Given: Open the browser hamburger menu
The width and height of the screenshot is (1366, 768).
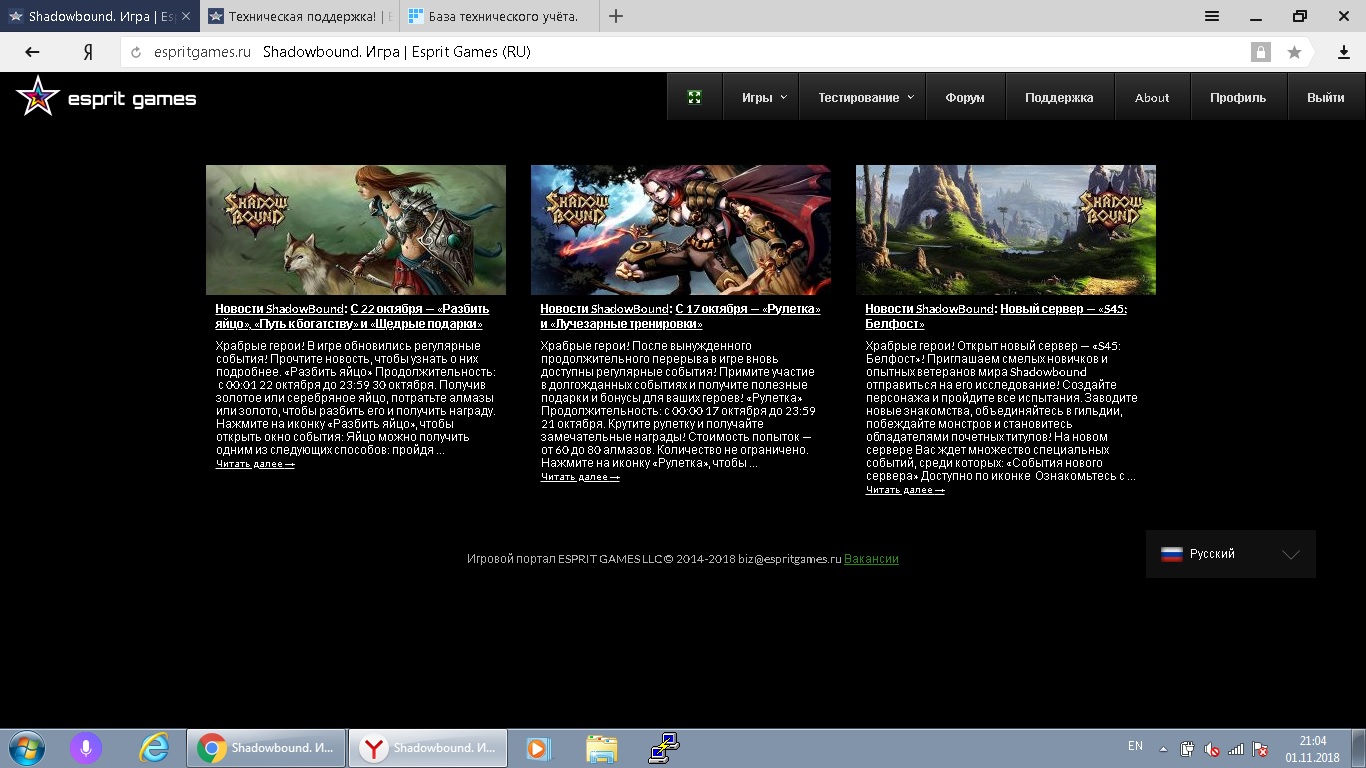Looking at the screenshot, I should tap(1212, 16).
